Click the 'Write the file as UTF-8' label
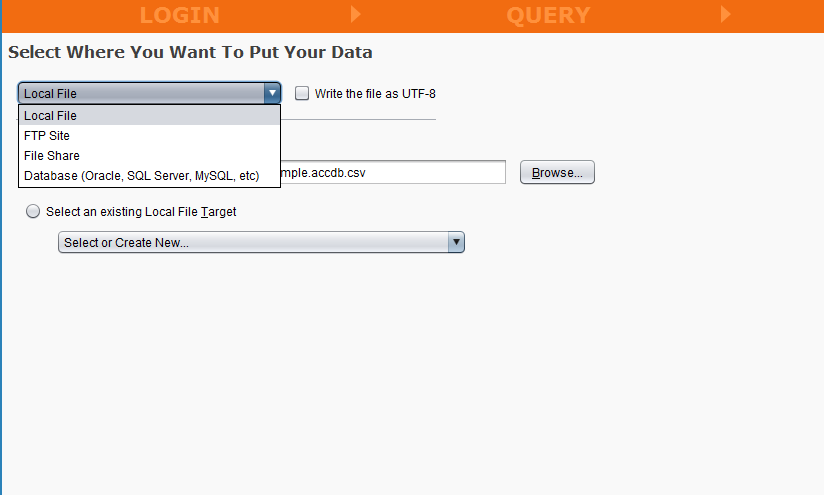 pos(375,94)
